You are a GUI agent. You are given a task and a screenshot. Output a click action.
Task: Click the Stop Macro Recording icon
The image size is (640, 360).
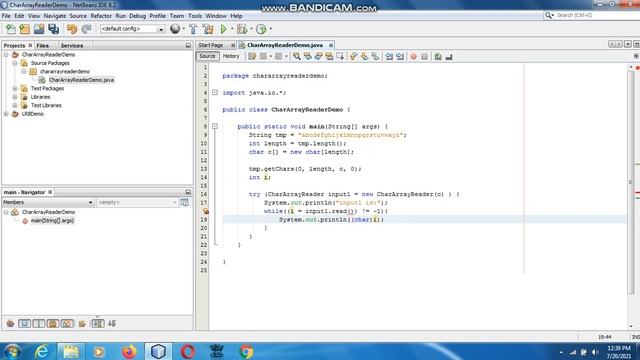pyautogui.click(x=424, y=56)
